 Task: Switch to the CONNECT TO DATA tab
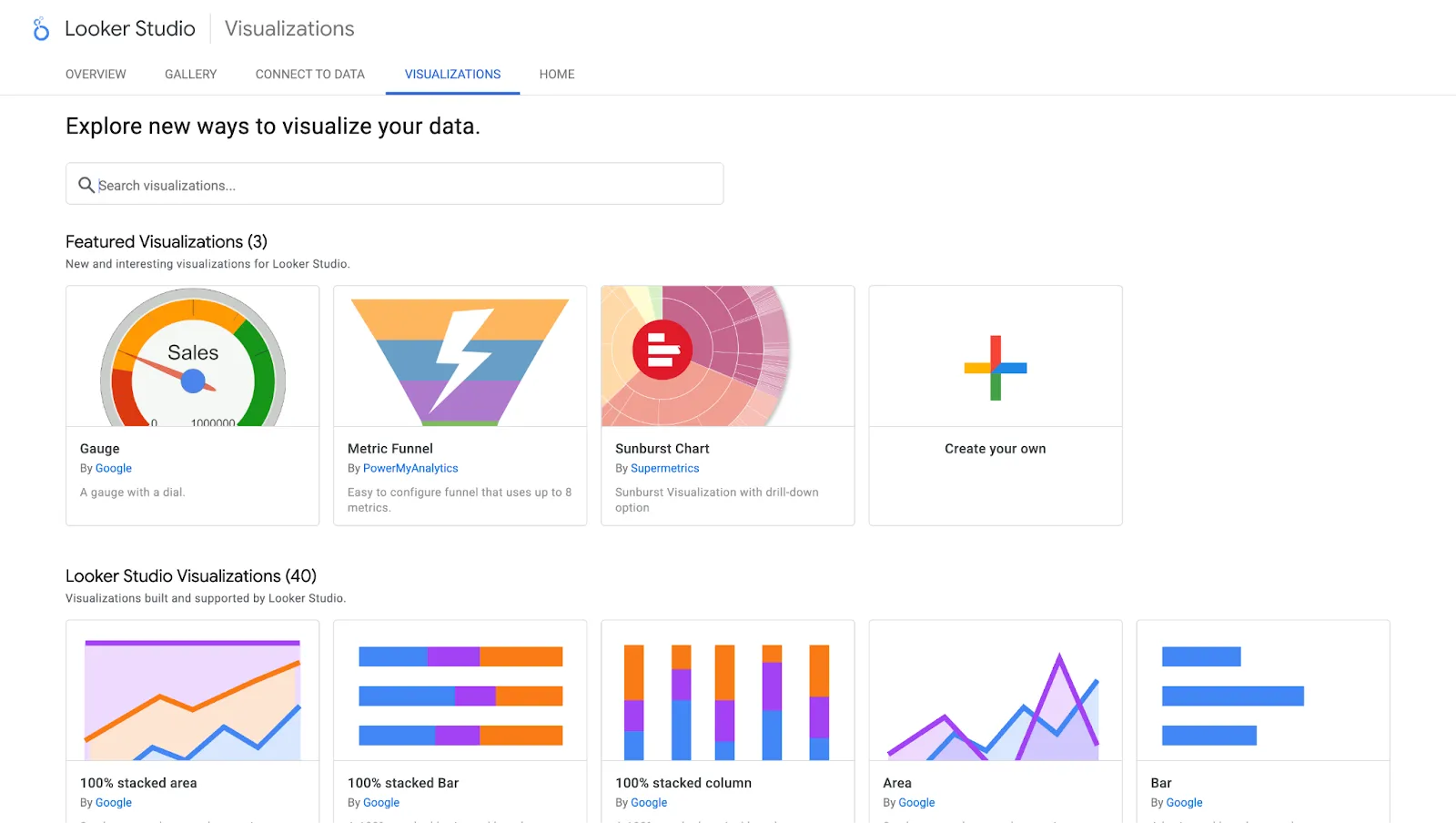coord(309,74)
